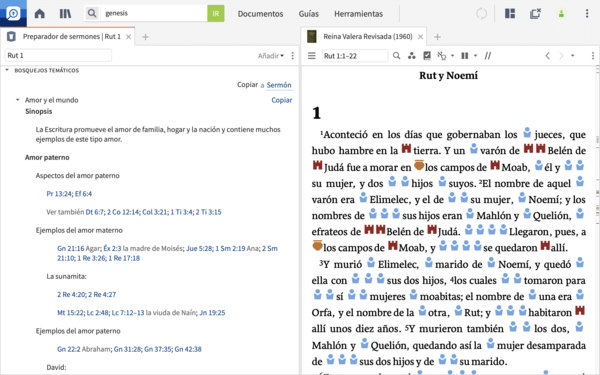Open the Ef 6:4 reference link
Image resolution: width=600 pixels, height=375 pixels.
(83, 194)
